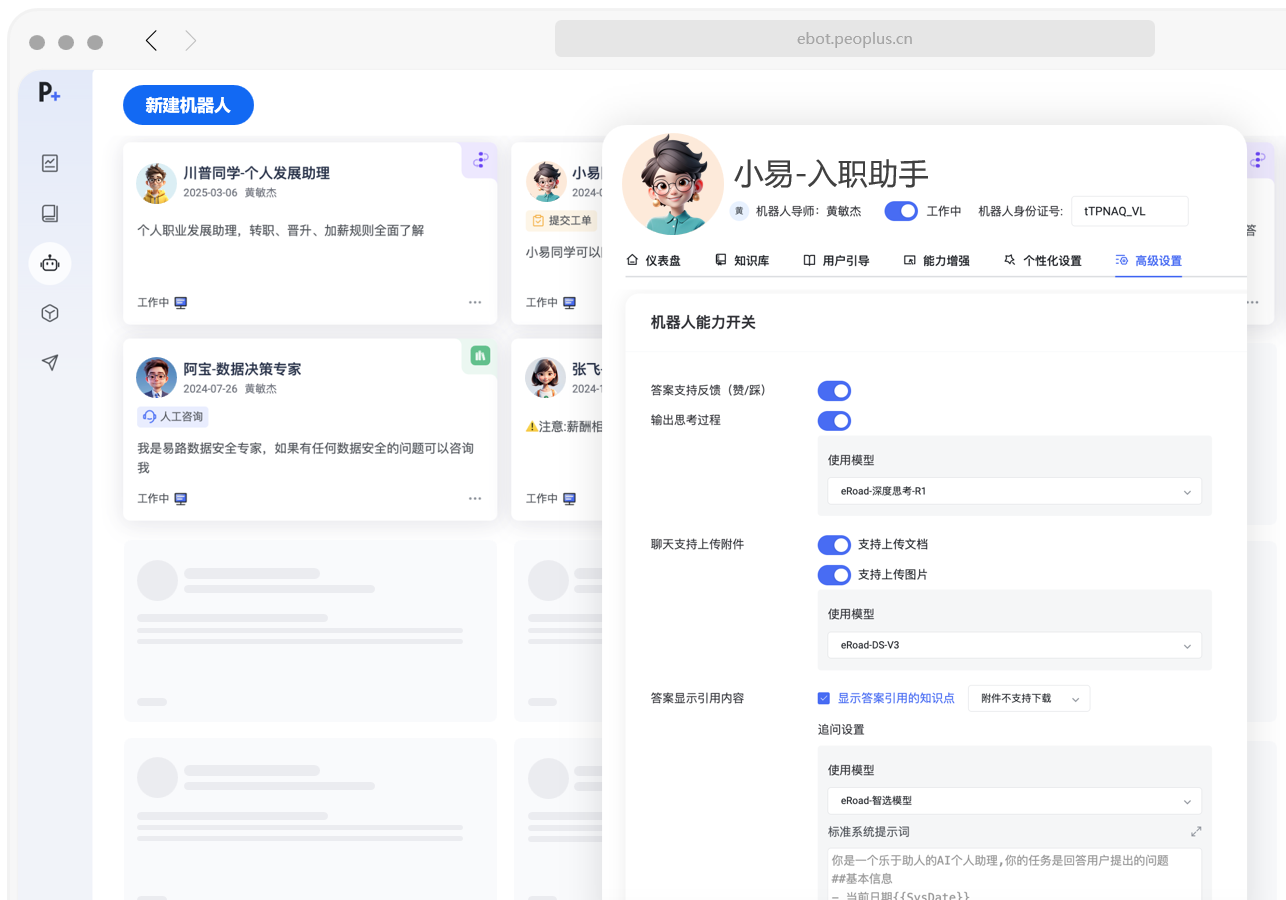Open the analytics chart icon in sidebar
1286x900 pixels.
pyautogui.click(x=50, y=163)
